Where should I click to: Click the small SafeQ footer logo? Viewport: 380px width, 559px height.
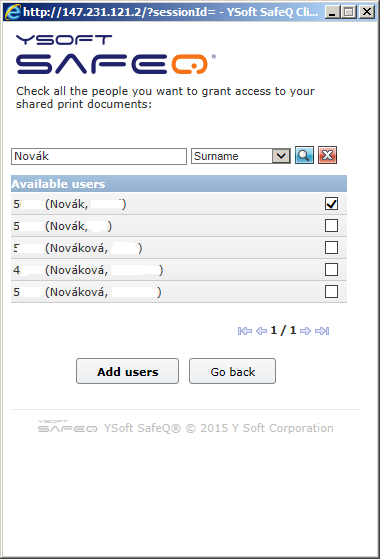coord(68,426)
